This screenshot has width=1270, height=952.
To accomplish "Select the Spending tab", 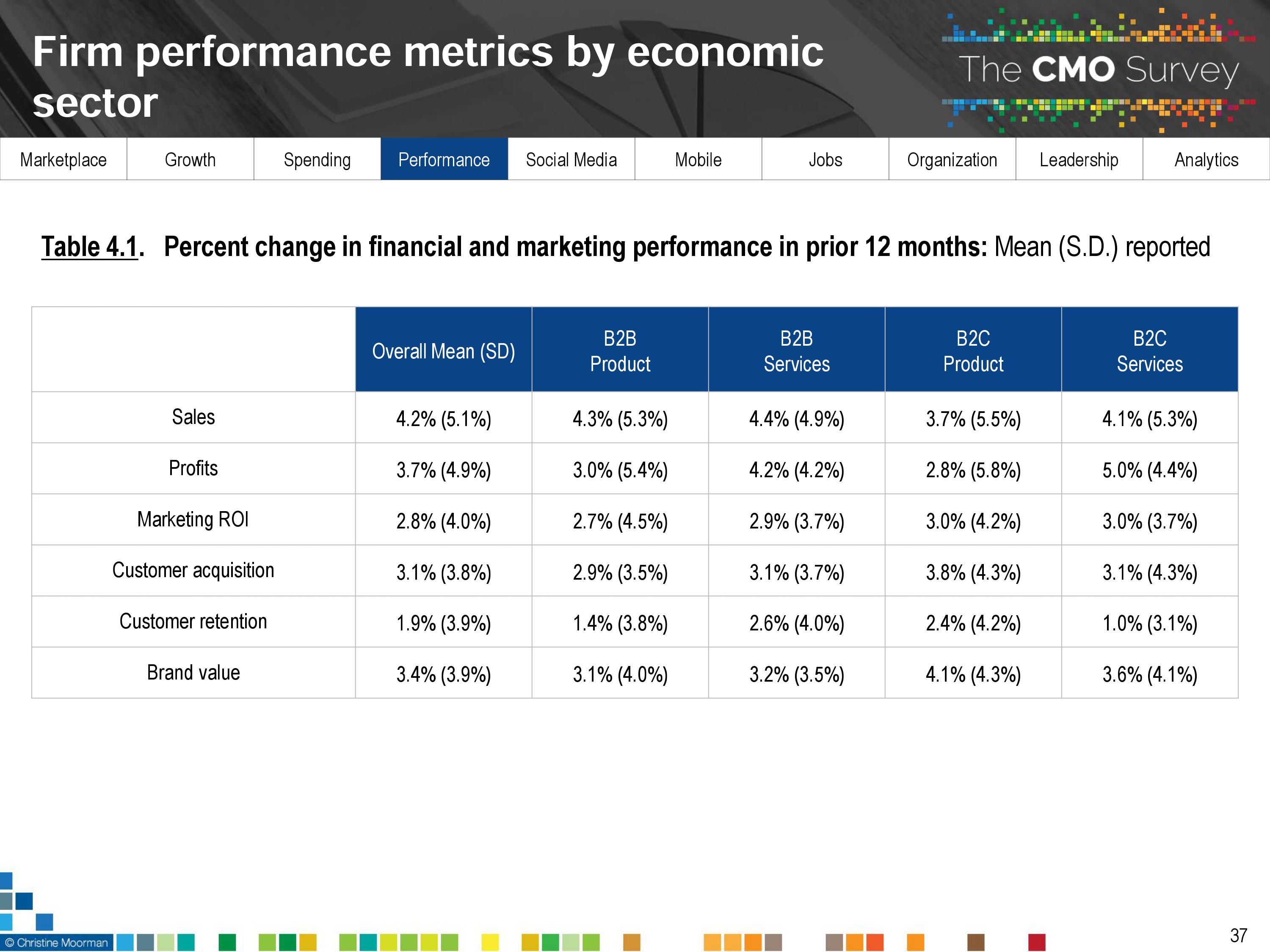I will pyautogui.click(x=317, y=160).
